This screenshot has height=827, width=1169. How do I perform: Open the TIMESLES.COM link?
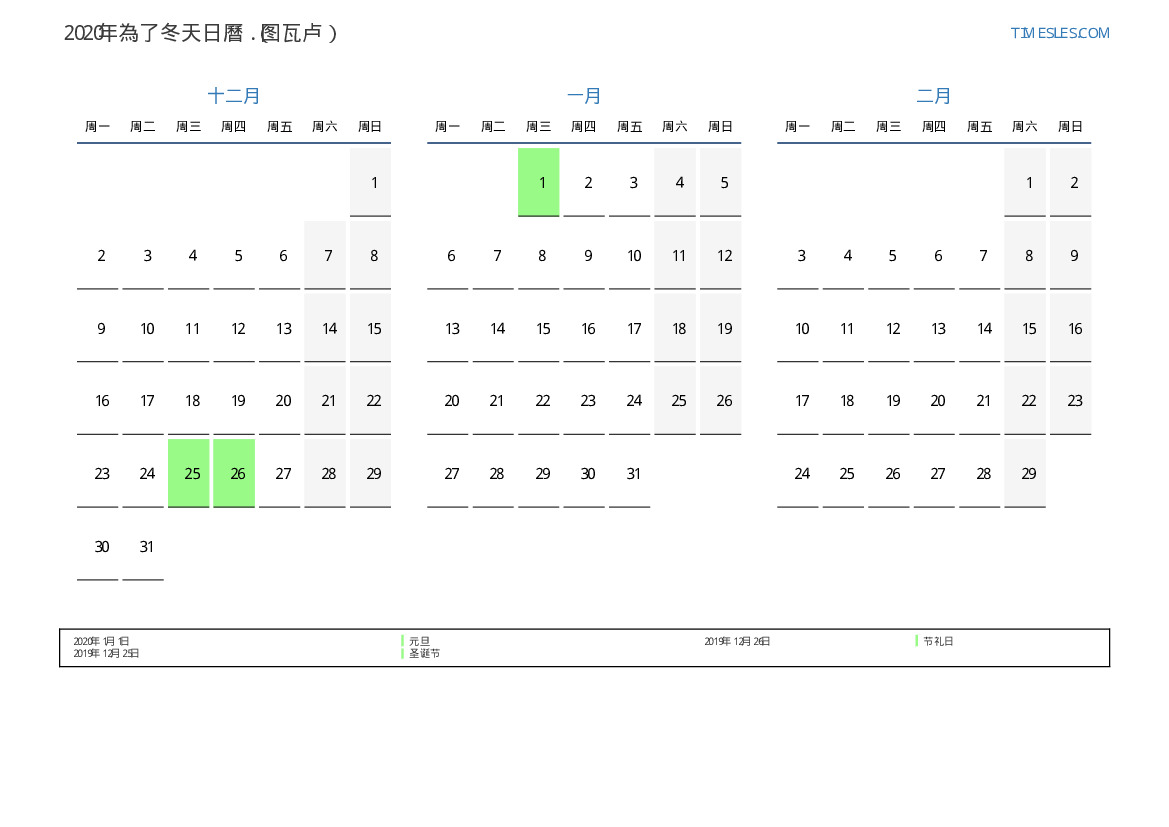click(x=1059, y=33)
